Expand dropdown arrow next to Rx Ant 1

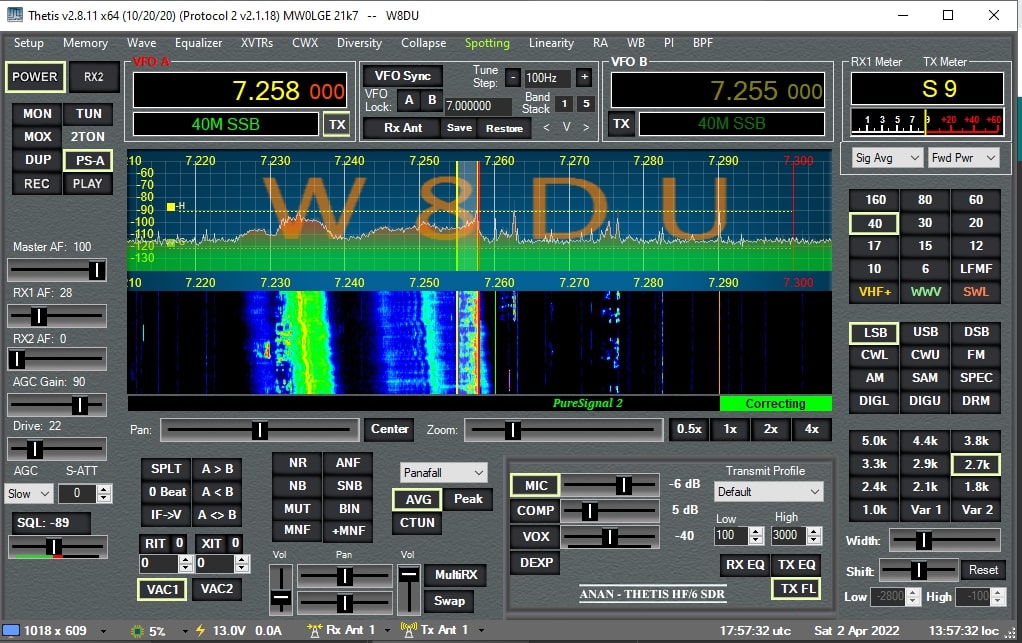tap(387, 631)
